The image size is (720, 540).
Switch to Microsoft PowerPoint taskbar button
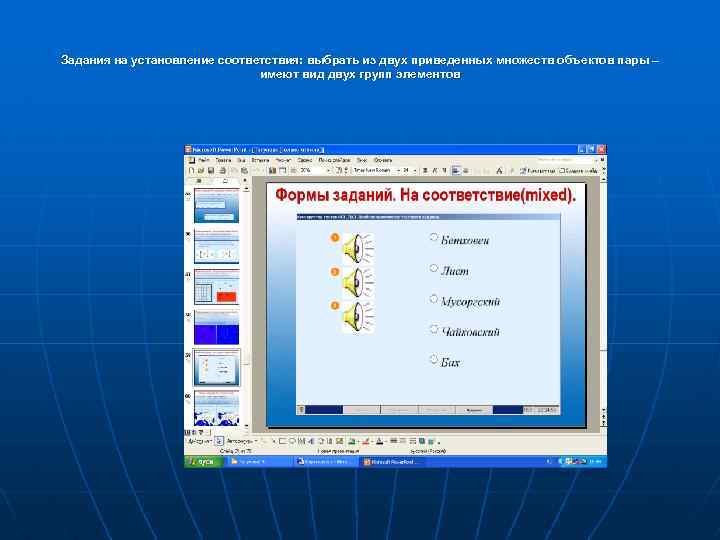pos(392,462)
